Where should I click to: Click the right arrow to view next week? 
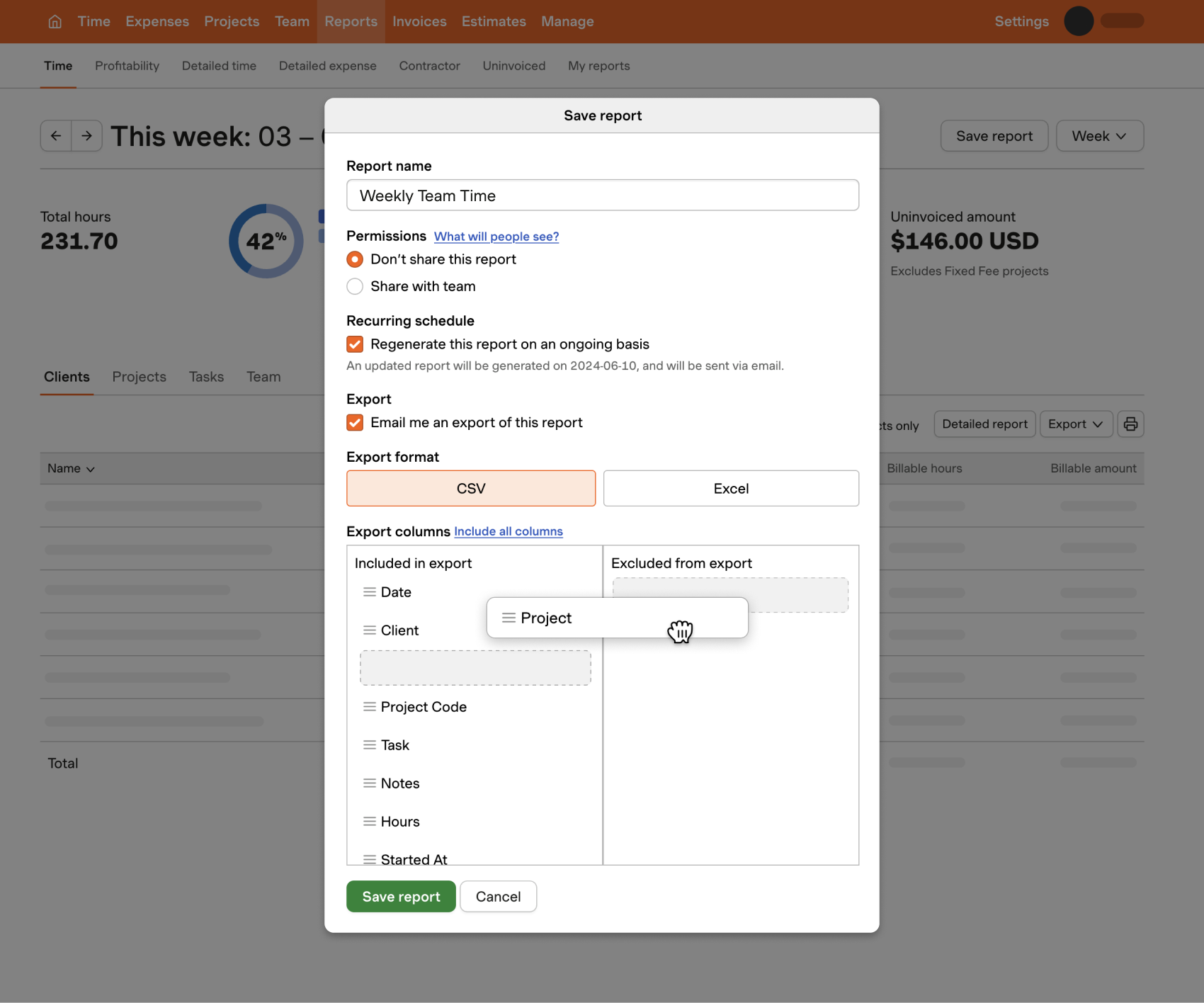coord(87,135)
